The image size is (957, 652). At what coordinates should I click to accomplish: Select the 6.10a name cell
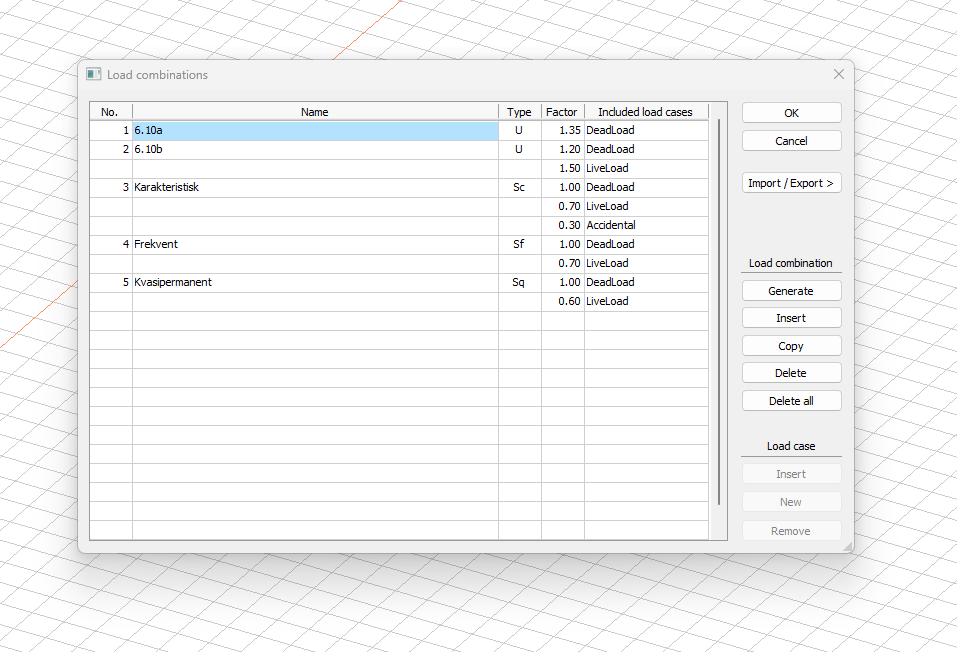pyautogui.click(x=315, y=130)
